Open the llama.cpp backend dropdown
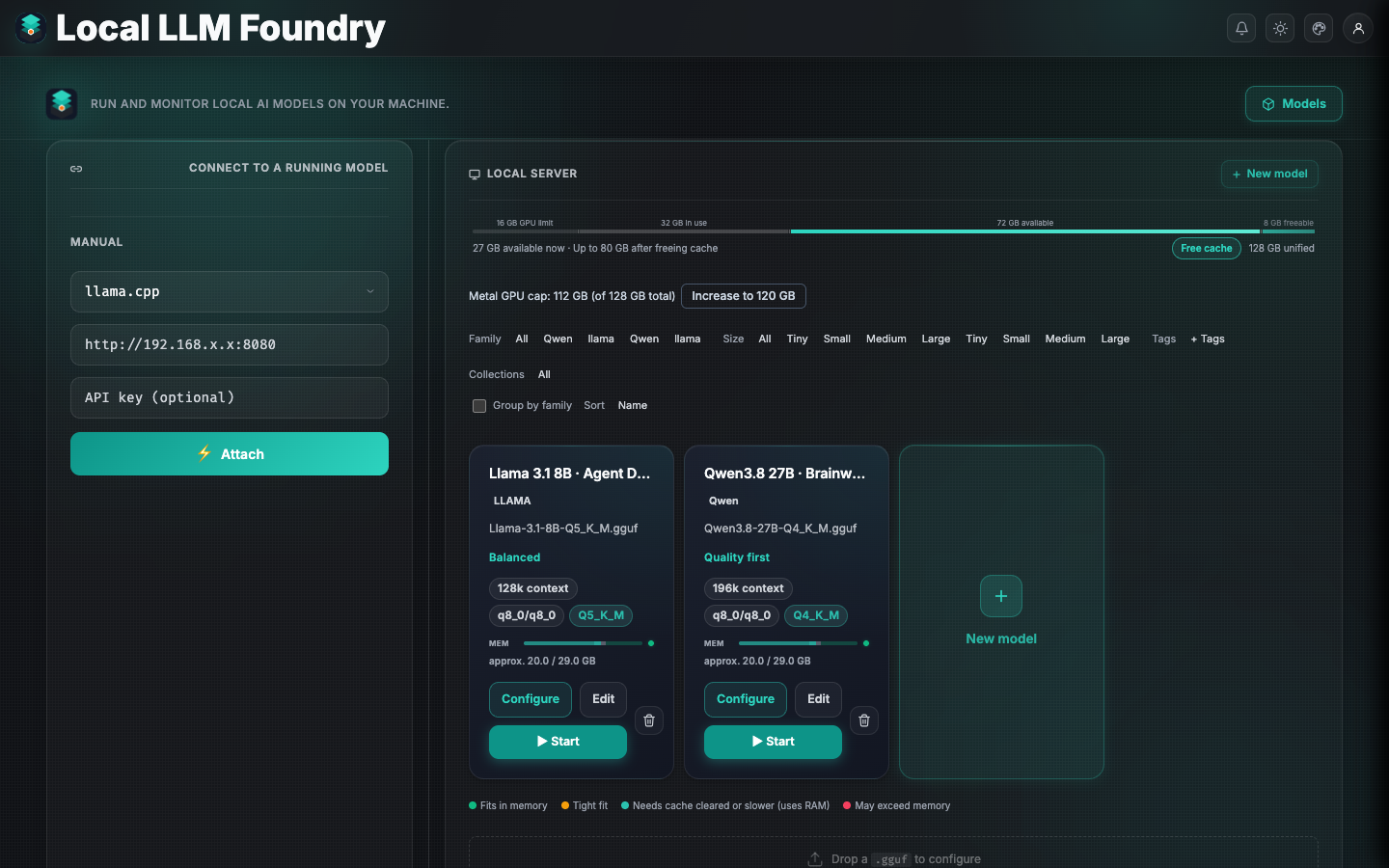Screen dimensions: 1389x868 pyautogui.click(x=230, y=291)
